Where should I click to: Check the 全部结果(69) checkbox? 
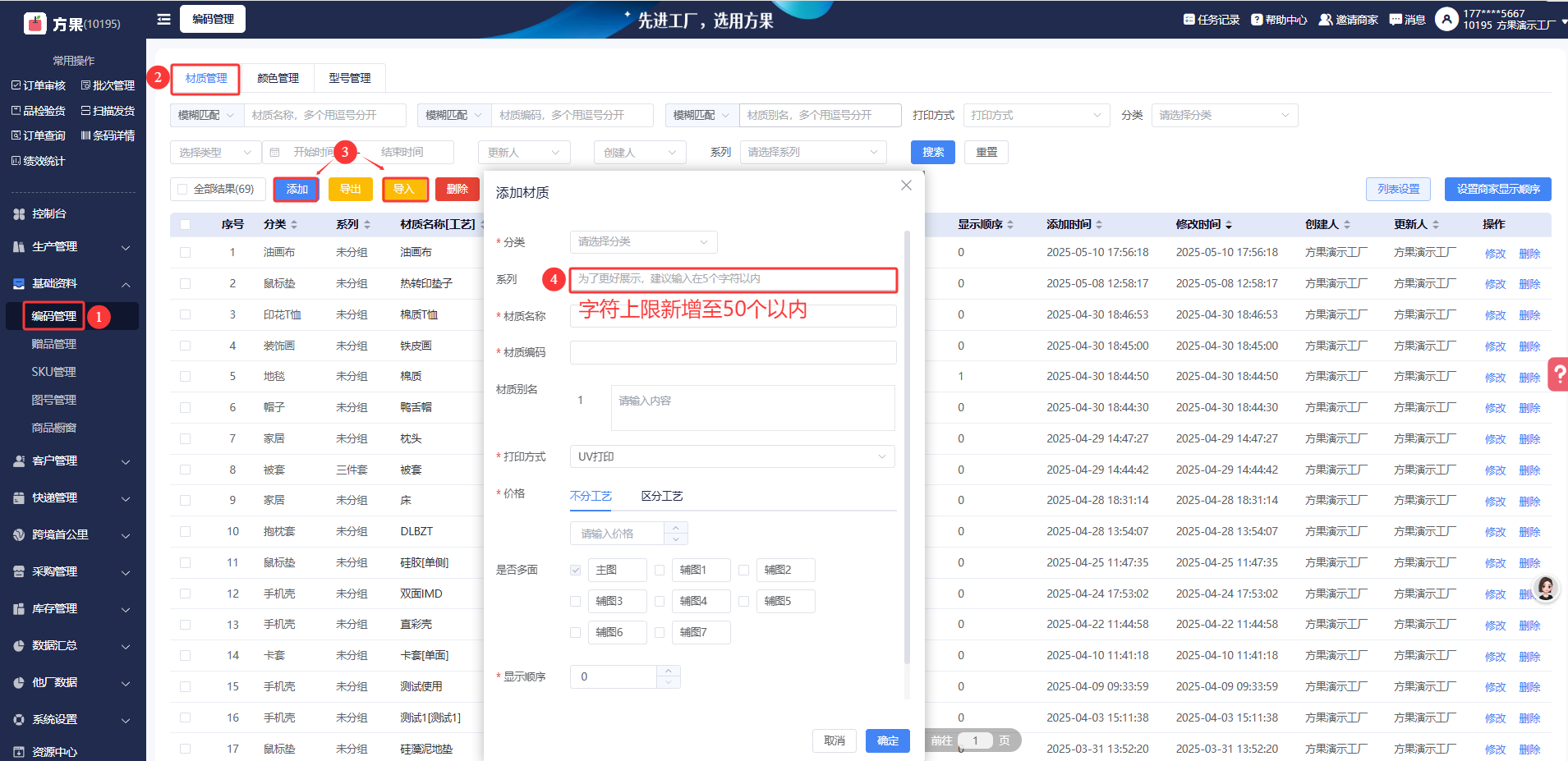coord(182,190)
